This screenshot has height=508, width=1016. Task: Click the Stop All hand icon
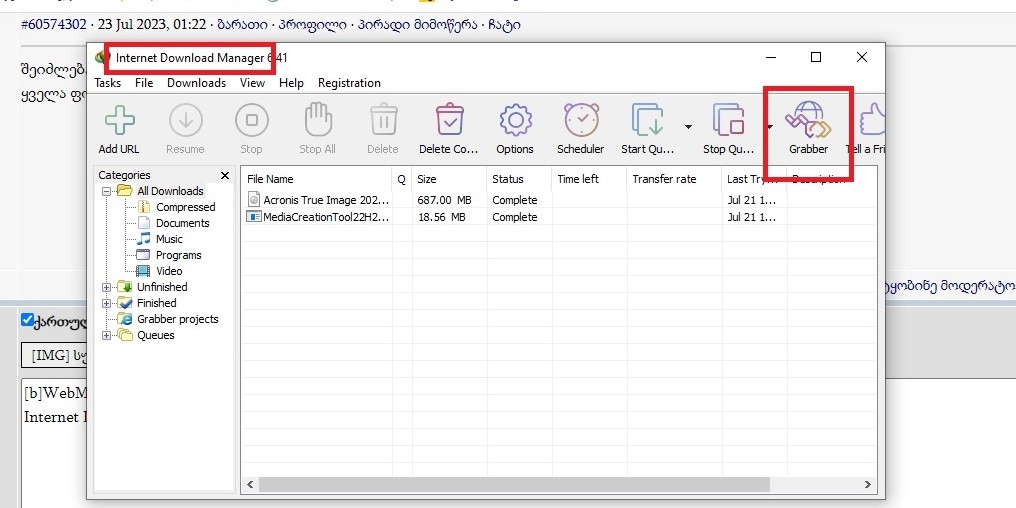318,121
